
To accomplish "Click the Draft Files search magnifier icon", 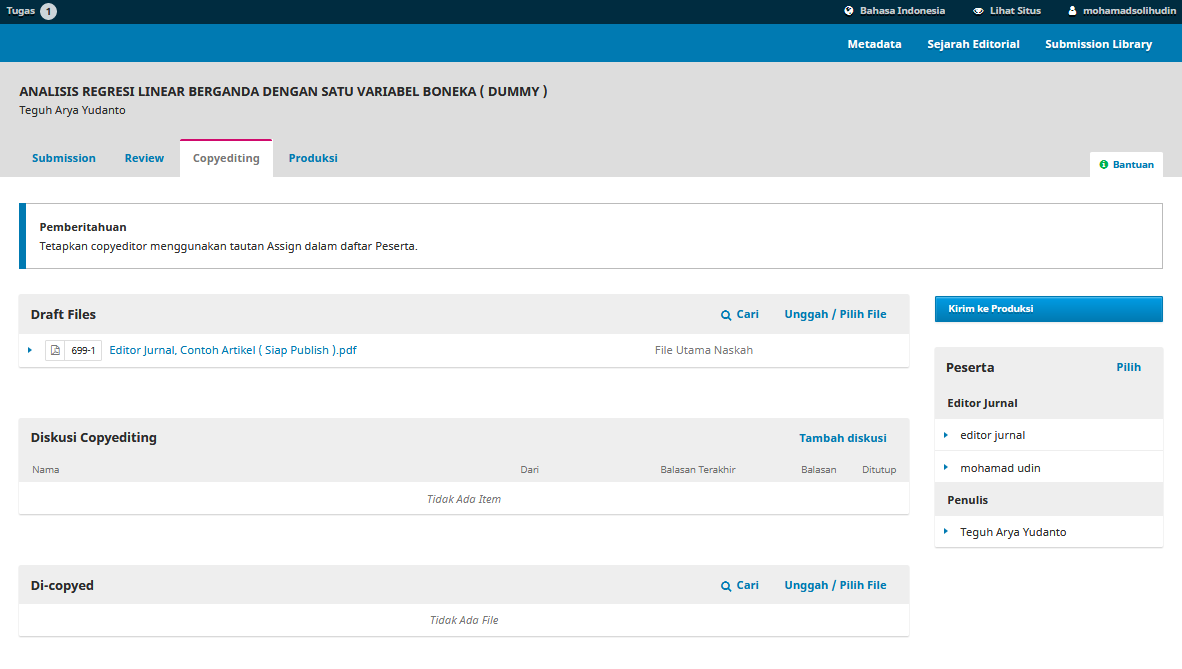I will [726, 315].
